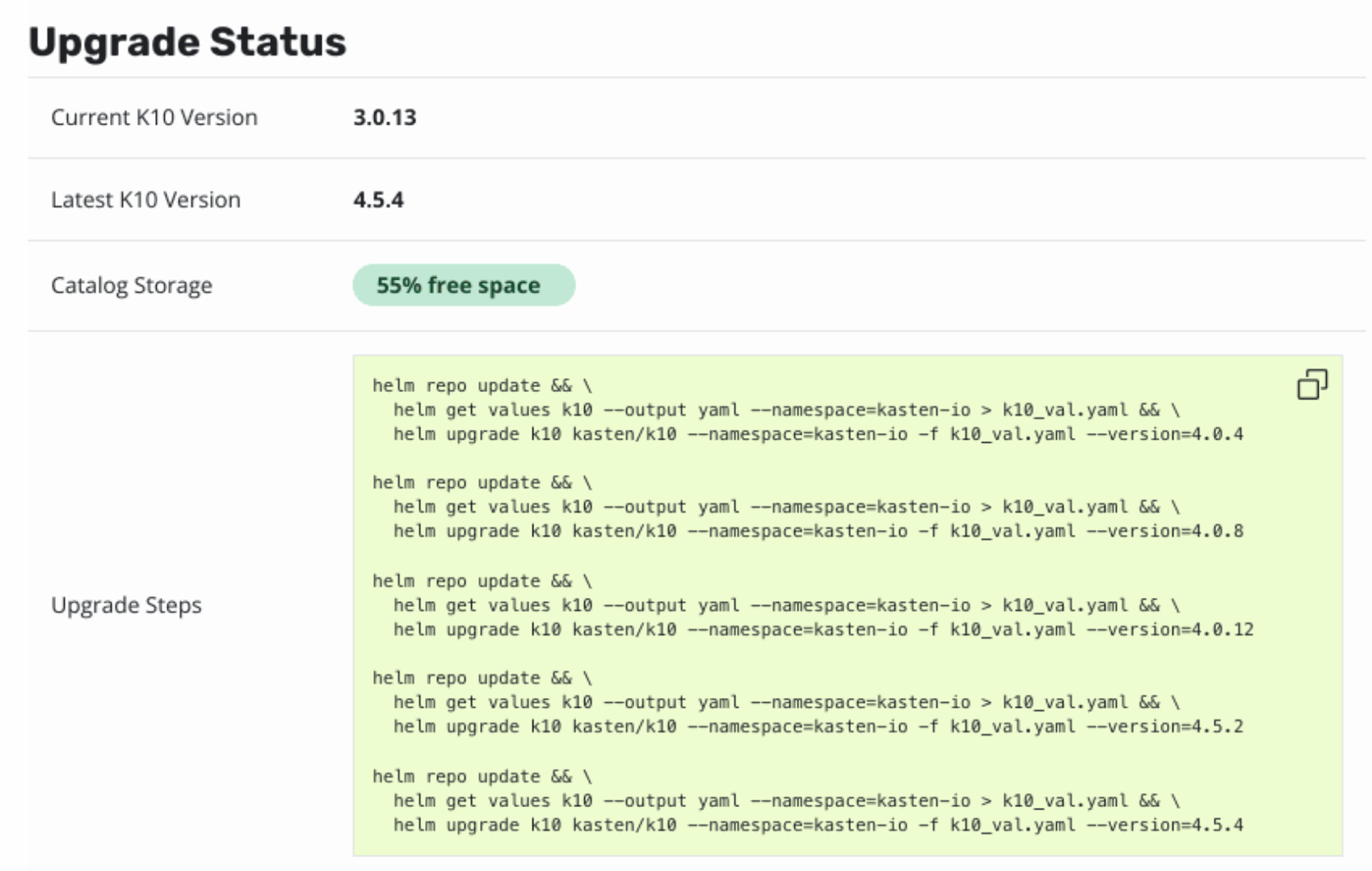Click the helm get values line above version=4.0.12
Image resolution: width=1372 pixels, height=871 pixels.
[x=786, y=605]
